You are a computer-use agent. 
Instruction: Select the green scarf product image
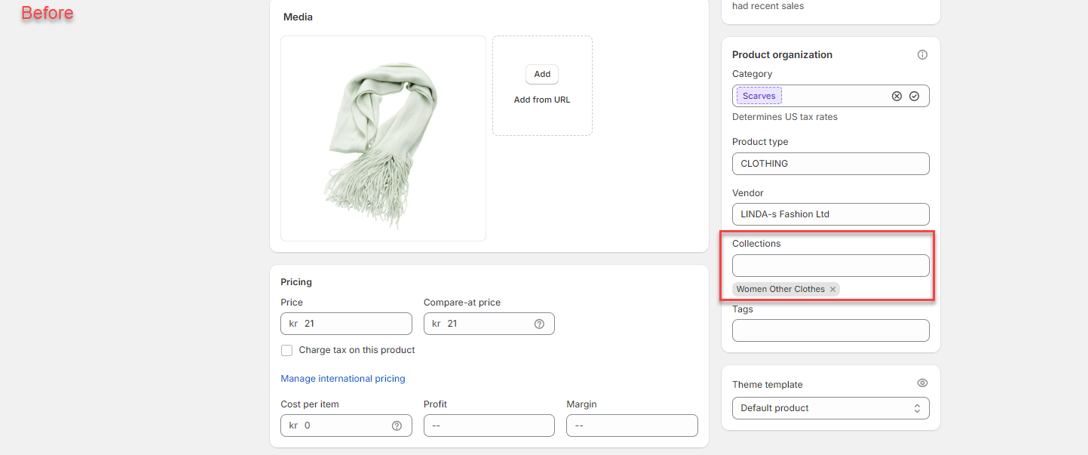pos(383,138)
